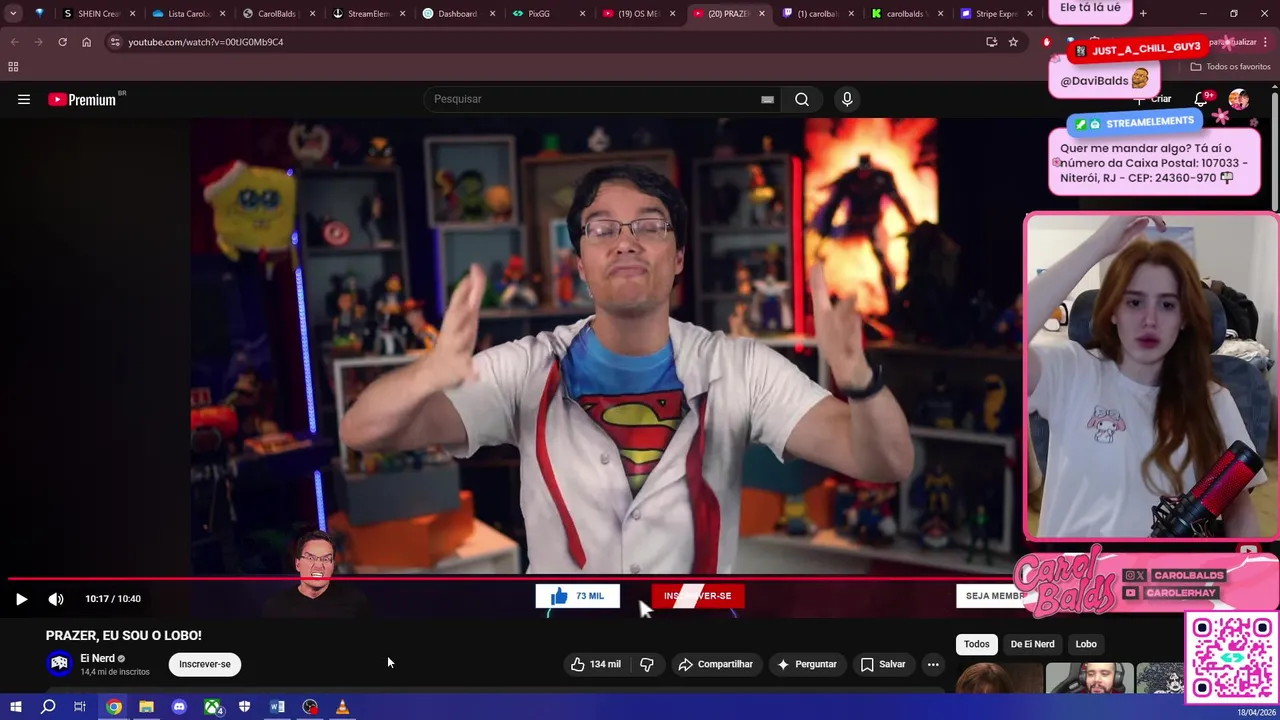Click the site info icon in address bar

pyautogui.click(x=115, y=42)
